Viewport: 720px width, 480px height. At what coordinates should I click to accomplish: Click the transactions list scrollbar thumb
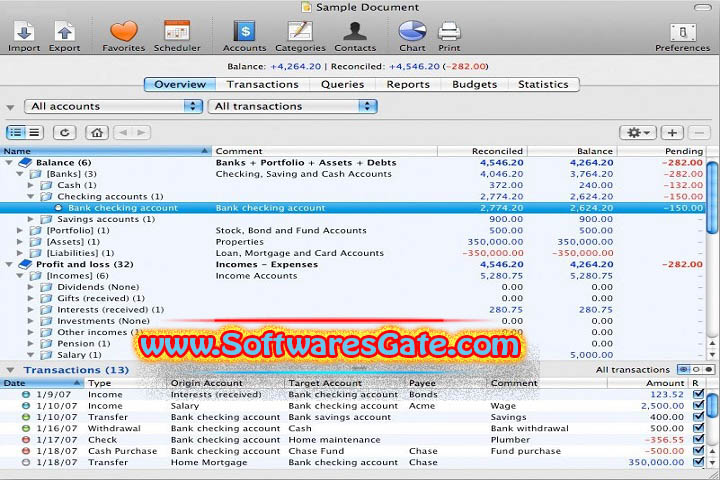tap(713, 406)
